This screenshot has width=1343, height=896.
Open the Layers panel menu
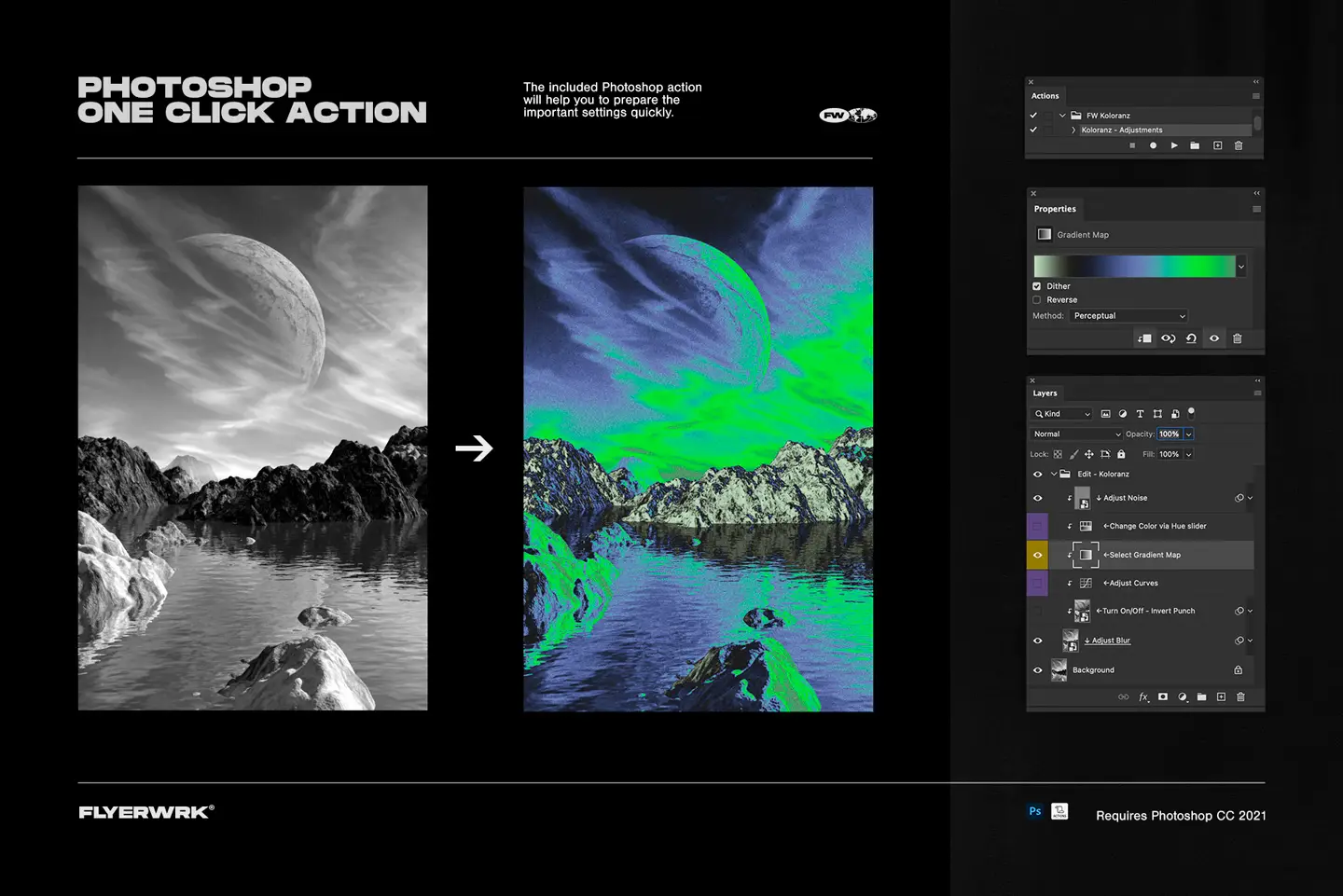pos(1256,393)
